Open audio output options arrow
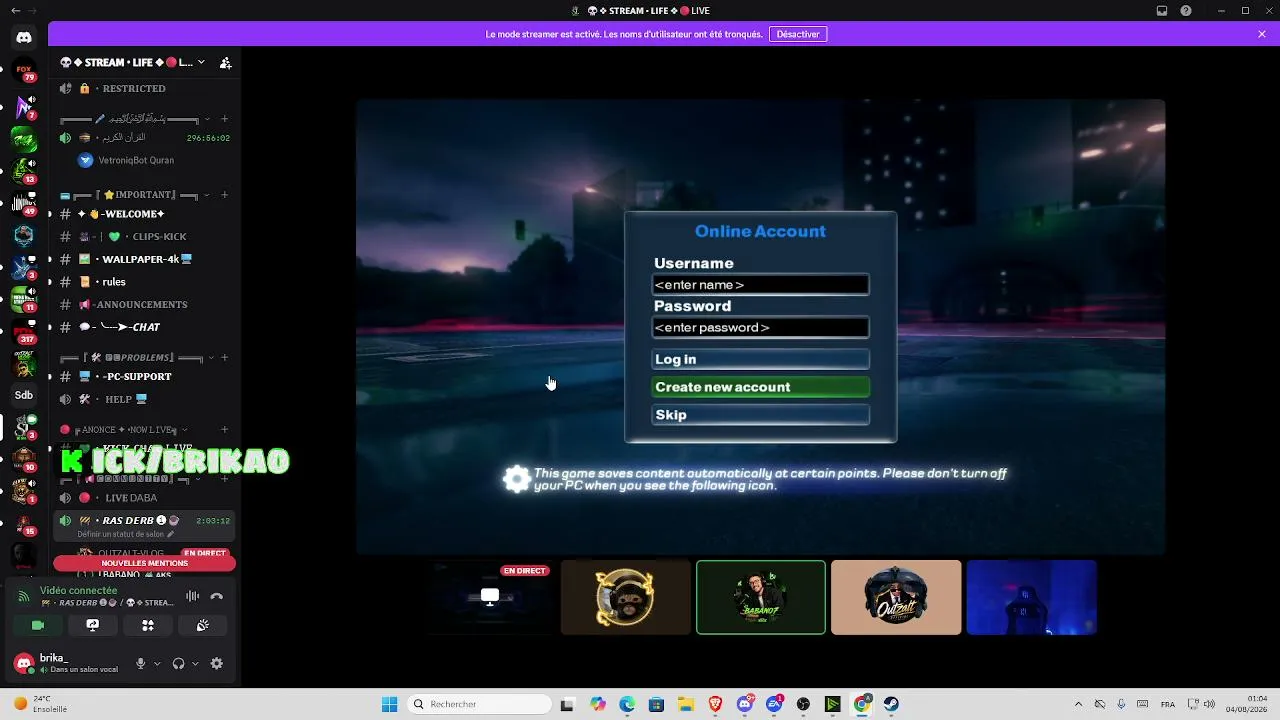The image size is (1280, 720). 195,663
